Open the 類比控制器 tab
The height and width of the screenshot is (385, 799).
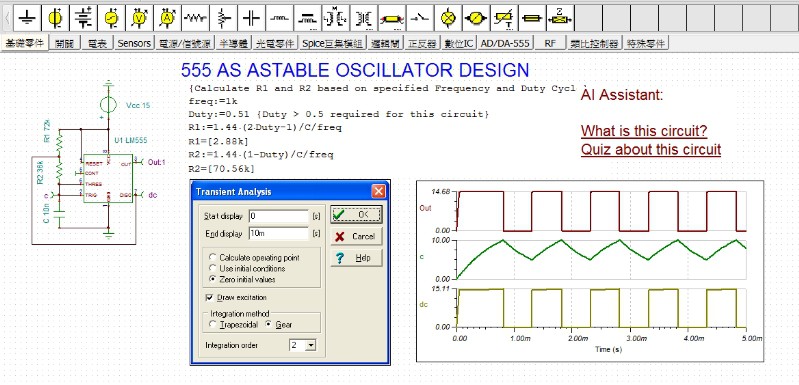[595, 43]
